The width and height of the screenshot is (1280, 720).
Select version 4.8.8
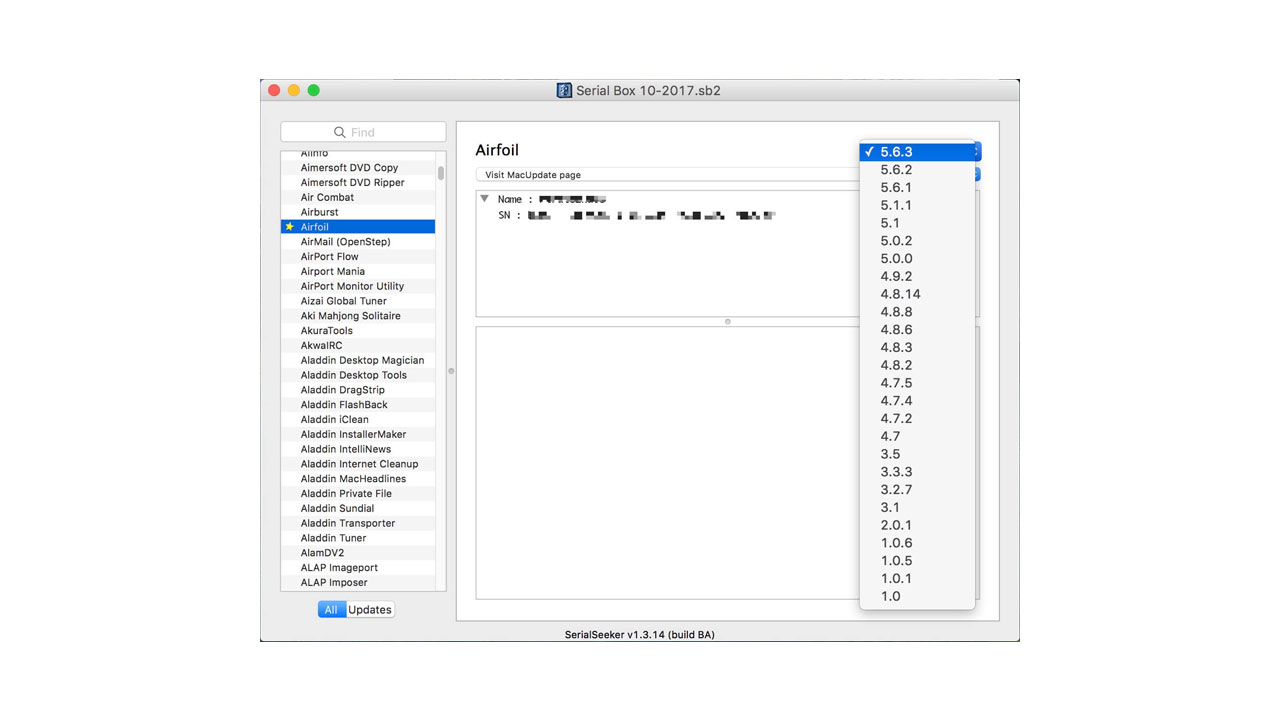tap(917, 312)
